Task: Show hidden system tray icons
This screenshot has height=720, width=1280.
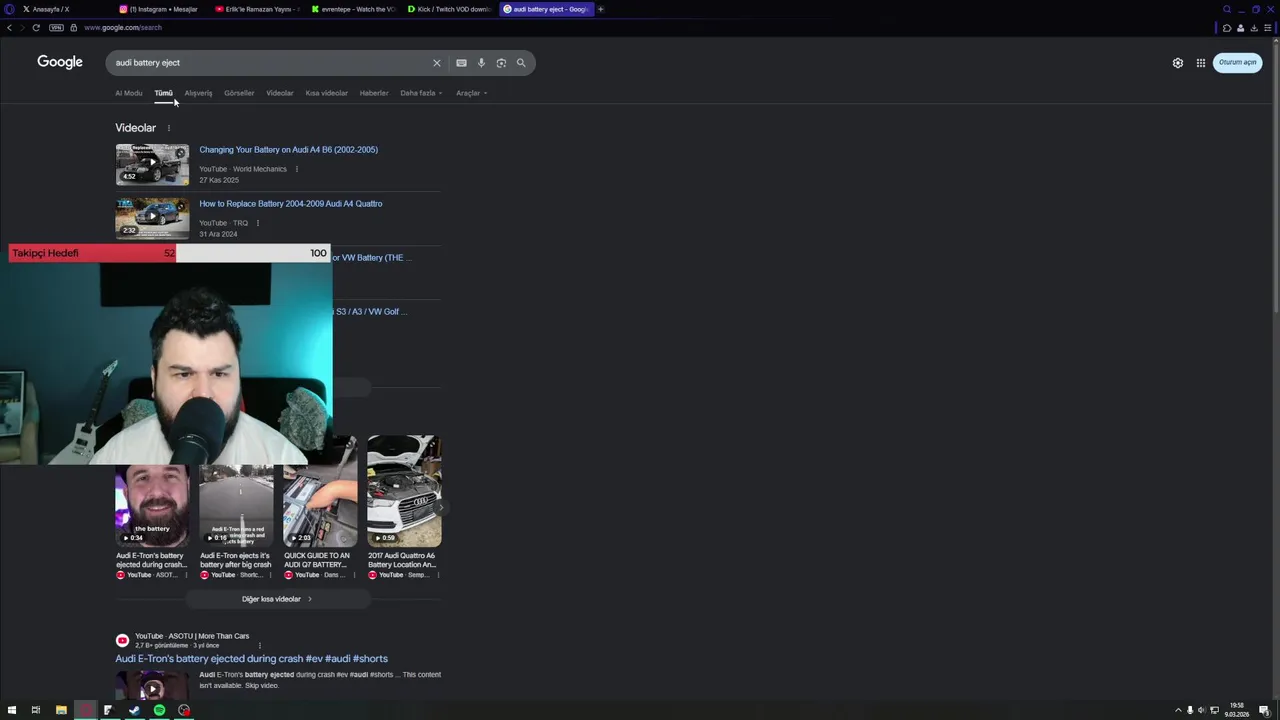Action: (1177, 710)
